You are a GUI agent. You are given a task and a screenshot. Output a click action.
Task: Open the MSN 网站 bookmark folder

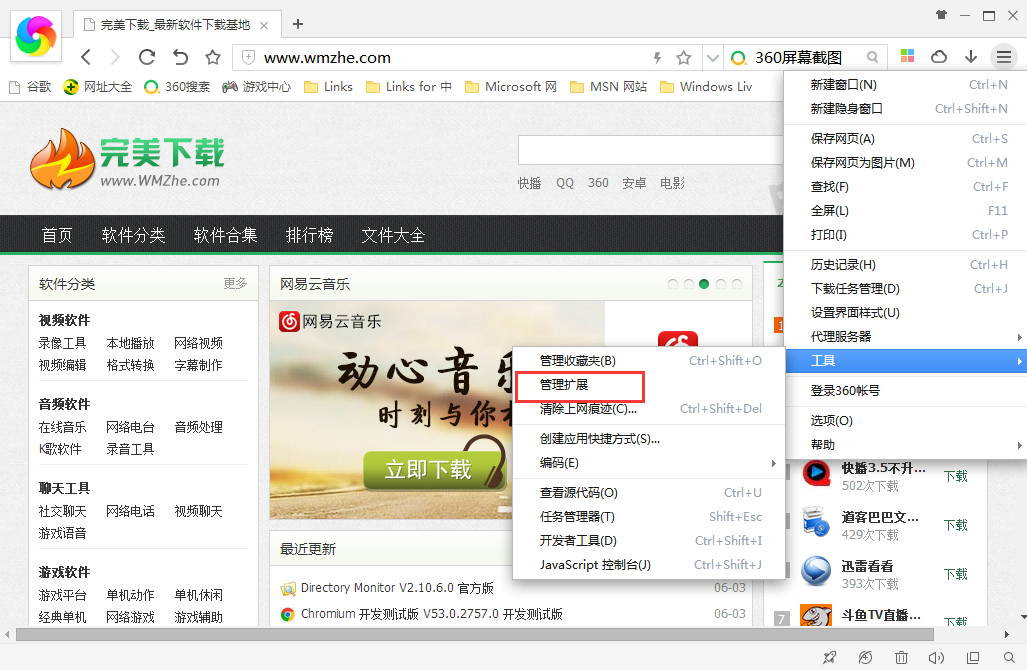coord(608,86)
